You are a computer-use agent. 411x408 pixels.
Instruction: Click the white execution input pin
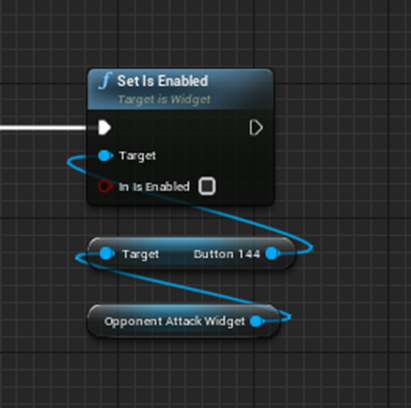[x=105, y=128]
